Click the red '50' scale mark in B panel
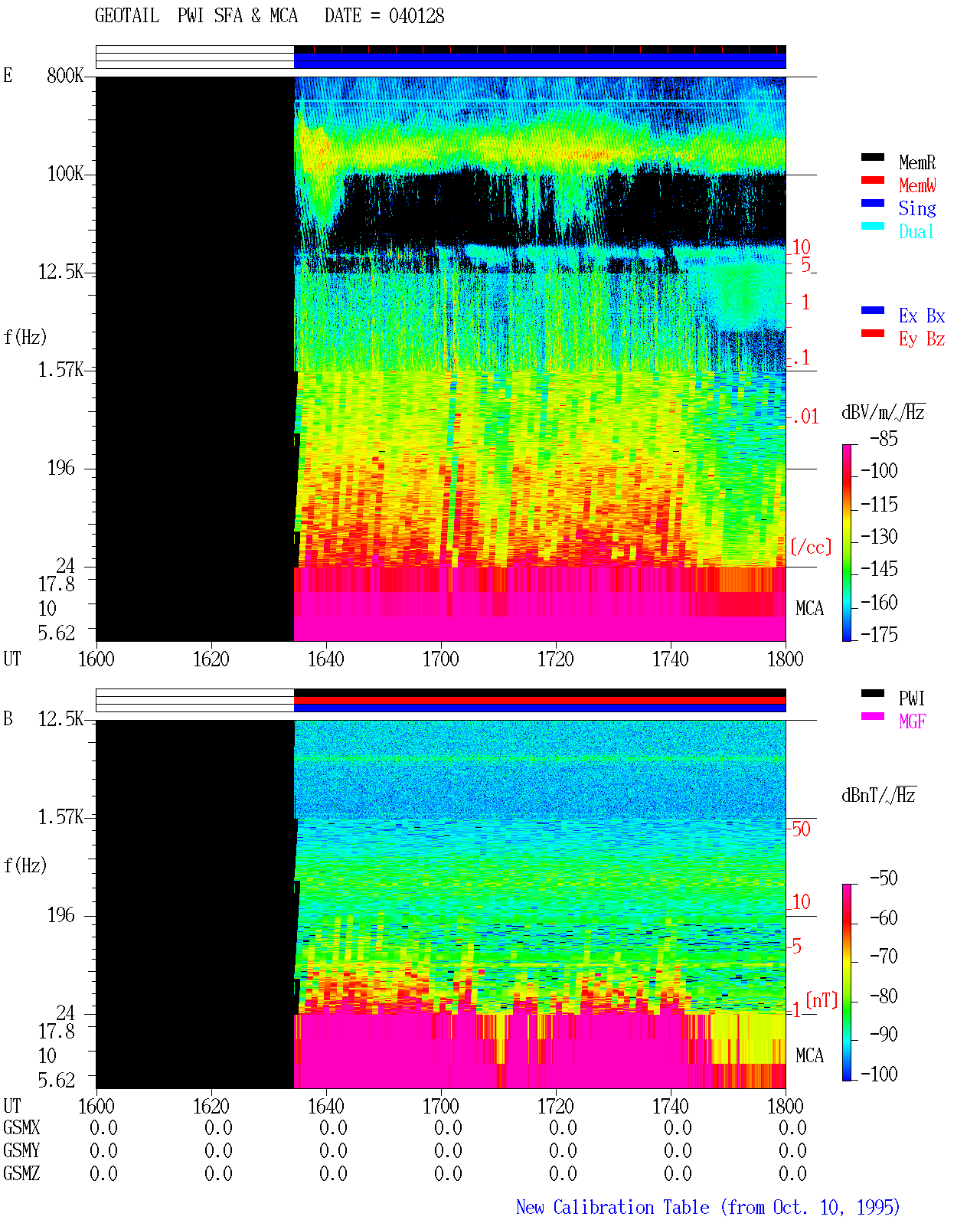980x1220 pixels. click(x=801, y=829)
